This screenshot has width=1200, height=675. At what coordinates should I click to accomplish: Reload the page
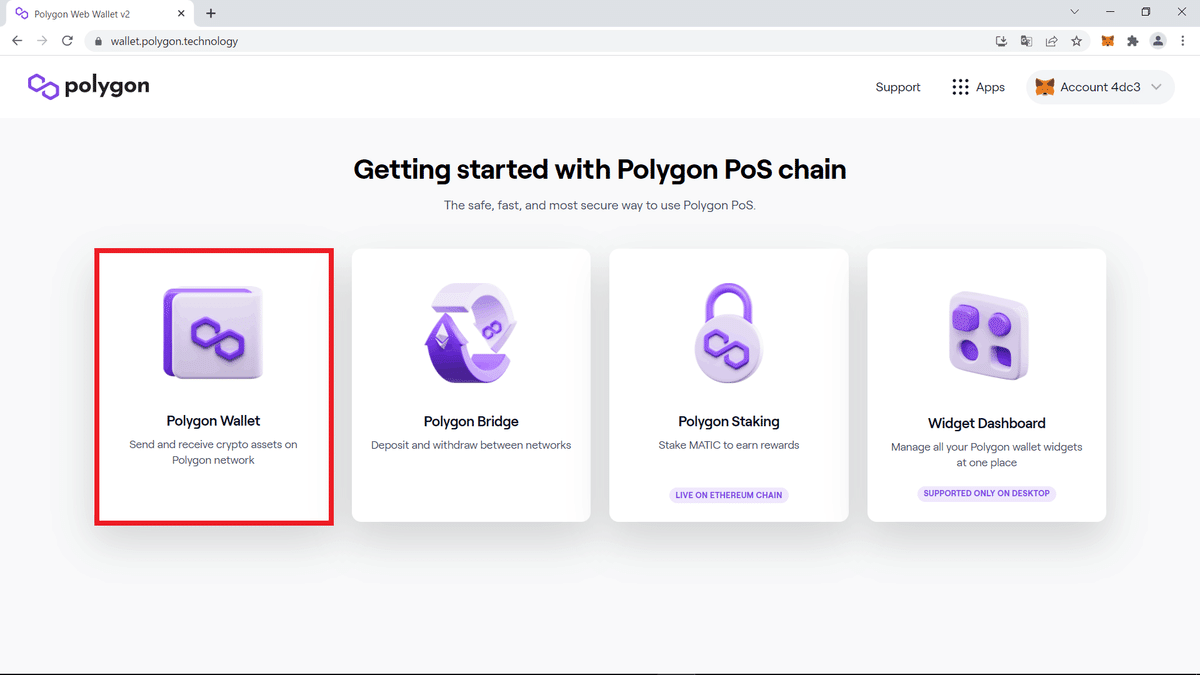67,41
